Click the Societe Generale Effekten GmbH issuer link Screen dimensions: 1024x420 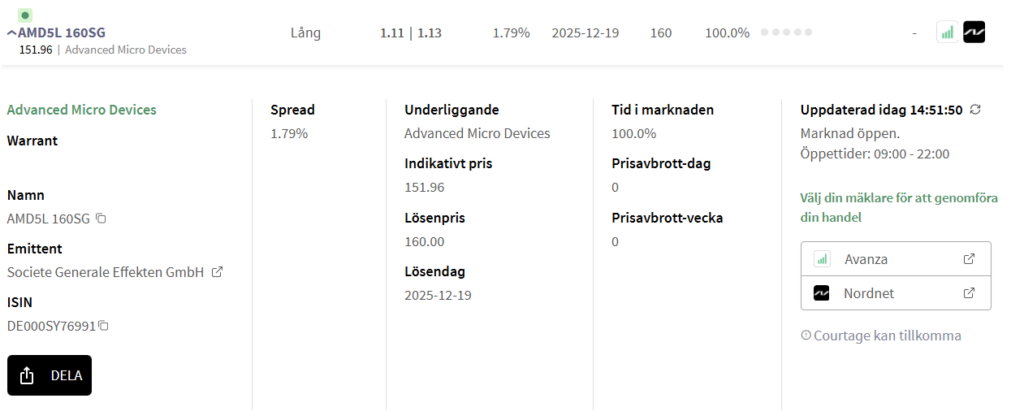point(105,272)
